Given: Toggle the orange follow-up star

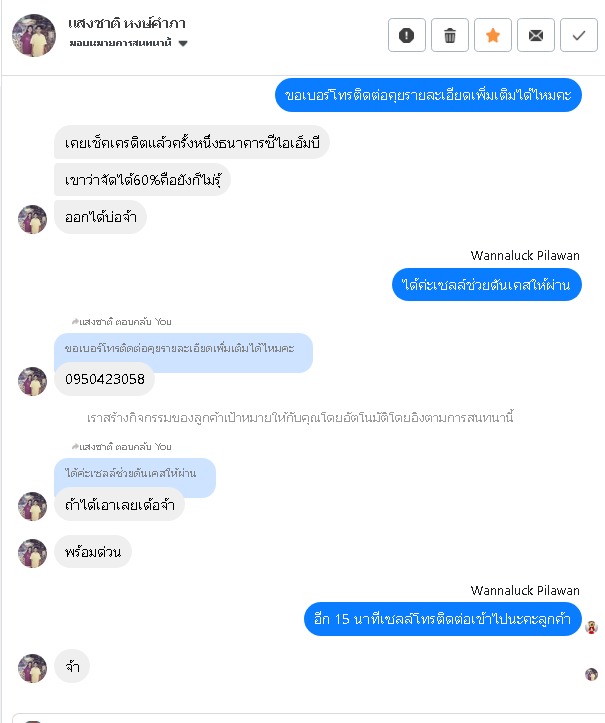Looking at the screenshot, I should coord(492,35).
